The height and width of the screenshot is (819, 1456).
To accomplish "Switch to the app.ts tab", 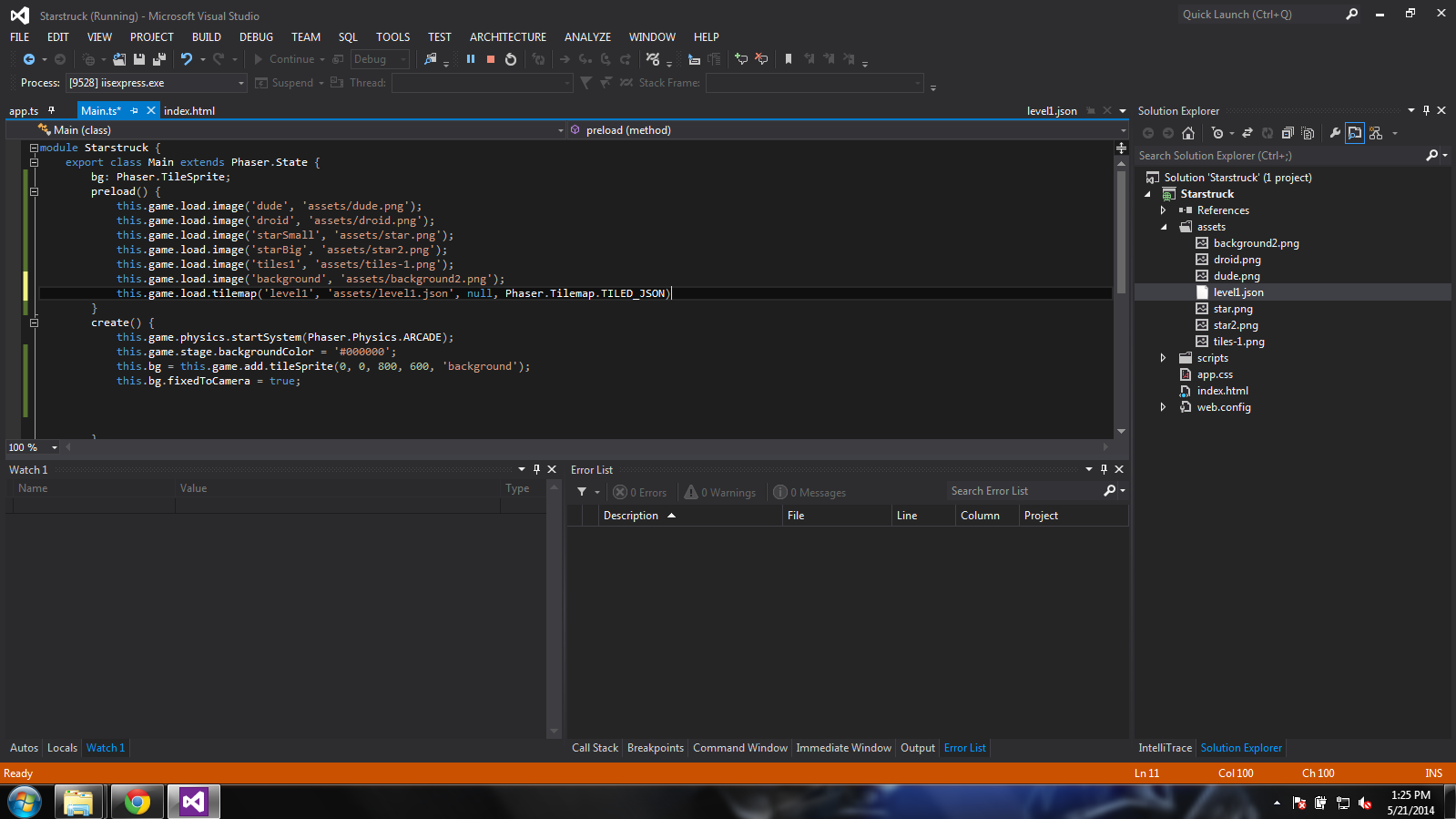I will pos(24,111).
